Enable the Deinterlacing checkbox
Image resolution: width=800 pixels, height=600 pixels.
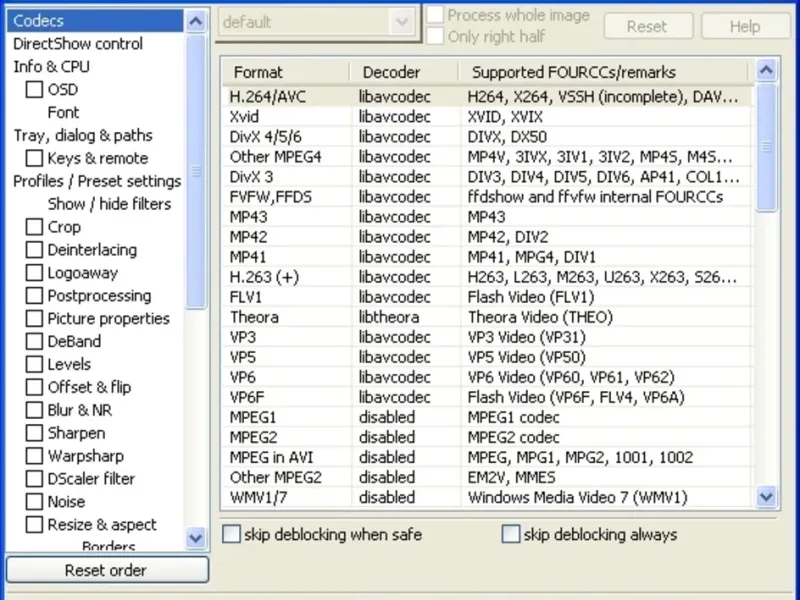[x=34, y=249]
